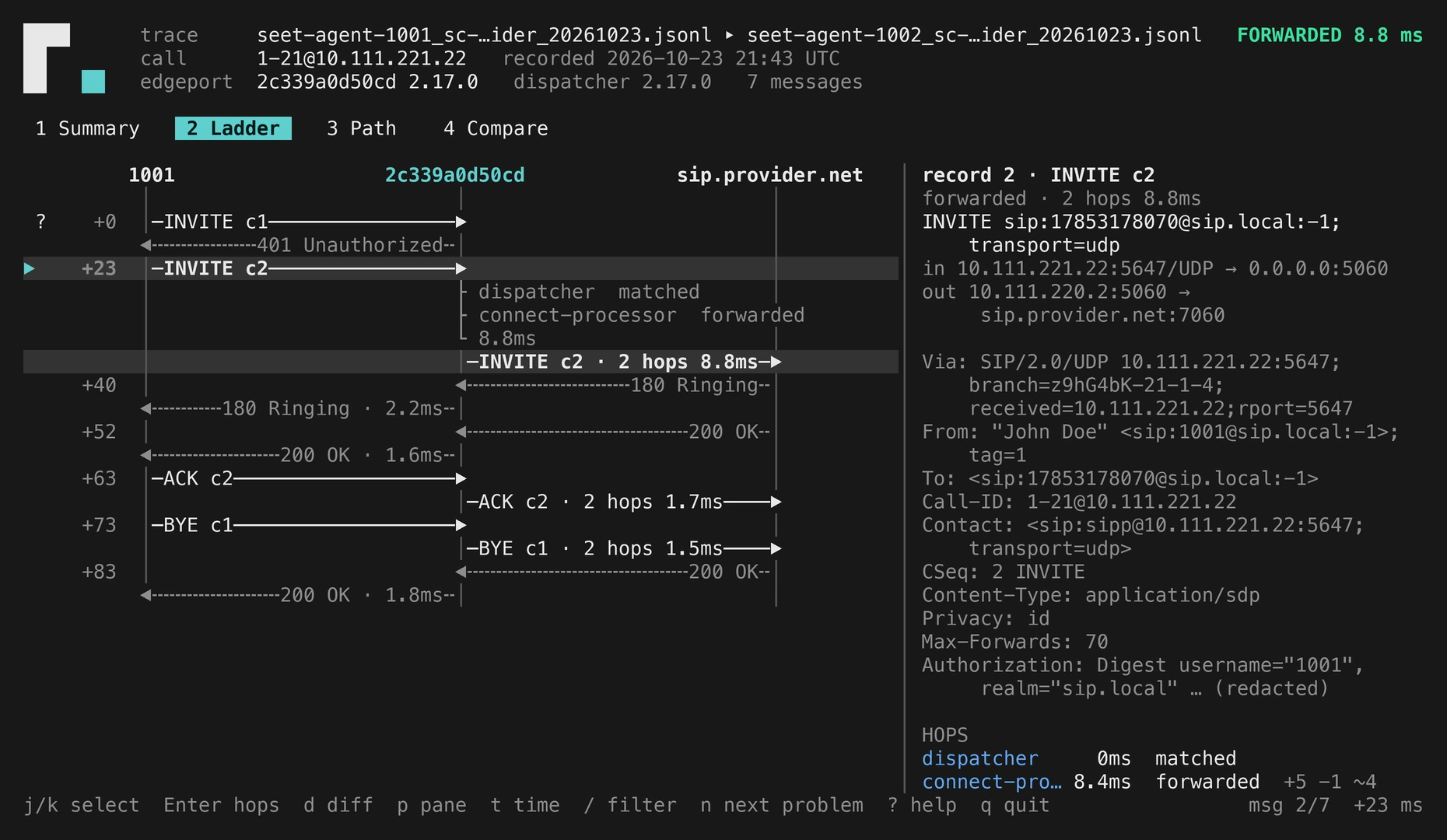1447x840 pixels.
Task: Click the dispatcher matched hop line
Action: click(589, 292)
